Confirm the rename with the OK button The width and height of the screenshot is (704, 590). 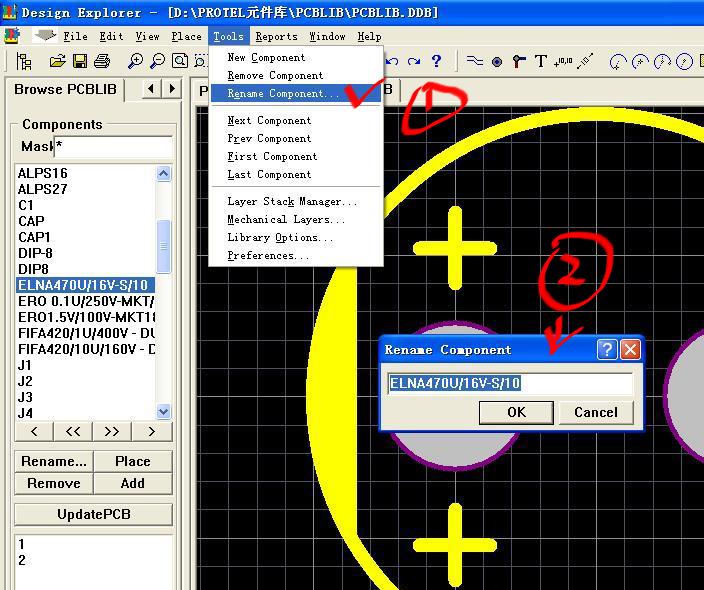point(516,412)
